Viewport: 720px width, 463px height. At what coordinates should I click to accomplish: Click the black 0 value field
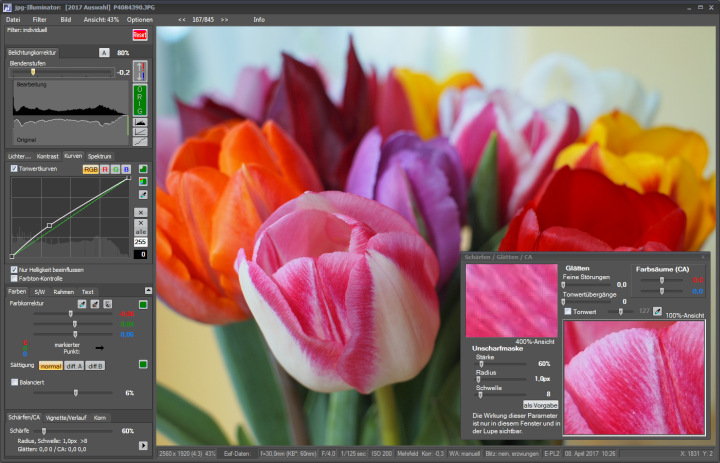[x=141, y=254]
